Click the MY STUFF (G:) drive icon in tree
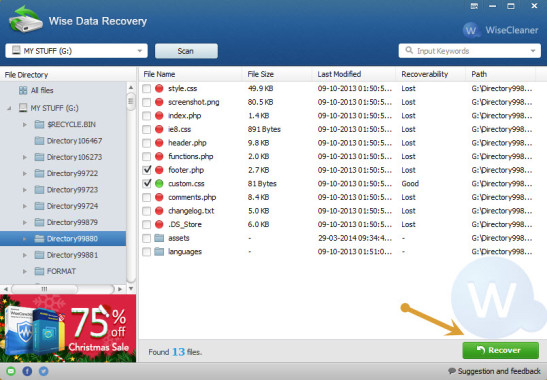The width and height of the screenshot is (547, 380). 23,107
